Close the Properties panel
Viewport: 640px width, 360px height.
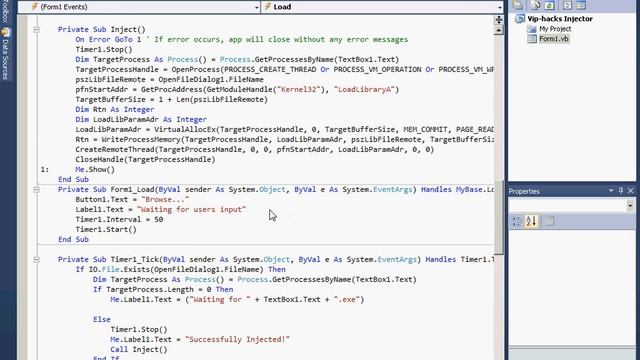coord(631,191)
